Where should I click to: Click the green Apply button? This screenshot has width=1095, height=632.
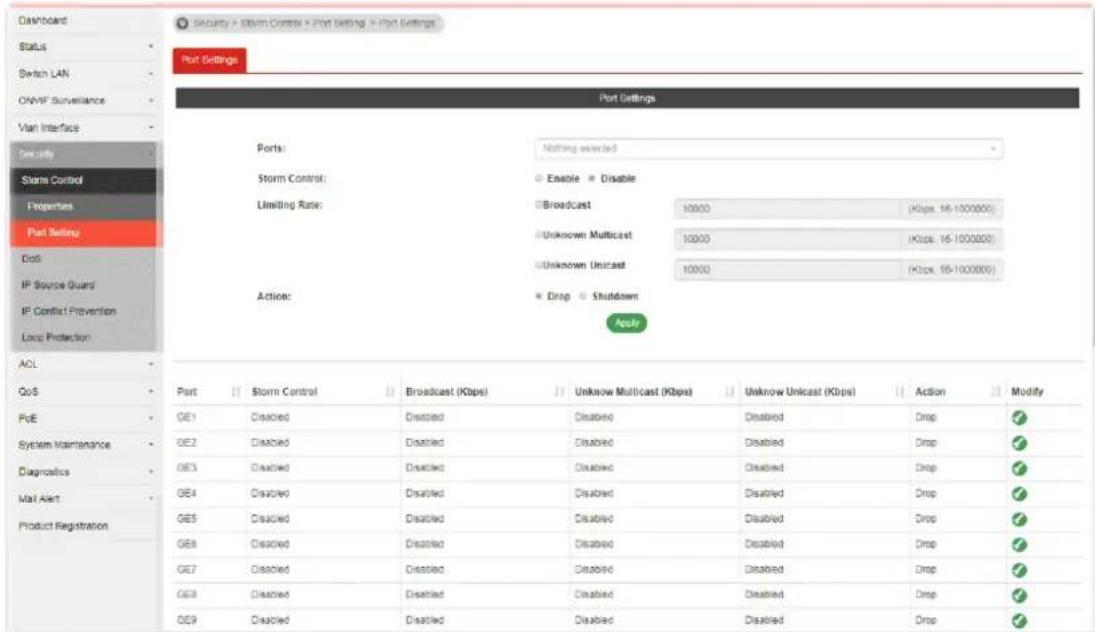point(626,323)
